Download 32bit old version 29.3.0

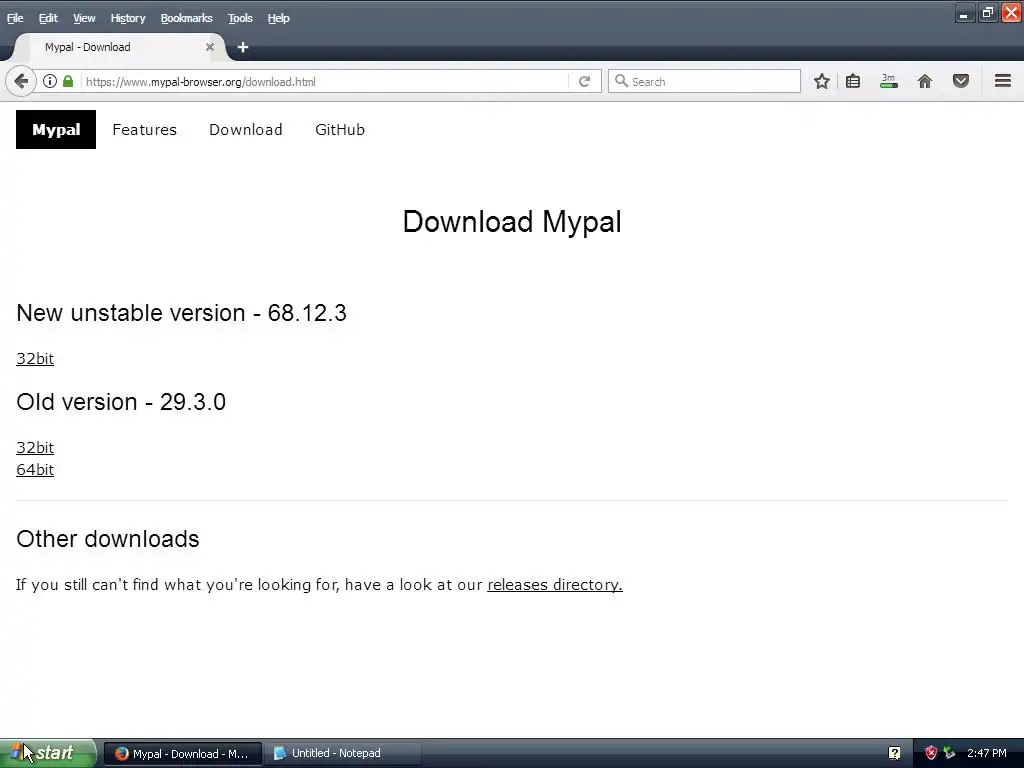[35, 447]
